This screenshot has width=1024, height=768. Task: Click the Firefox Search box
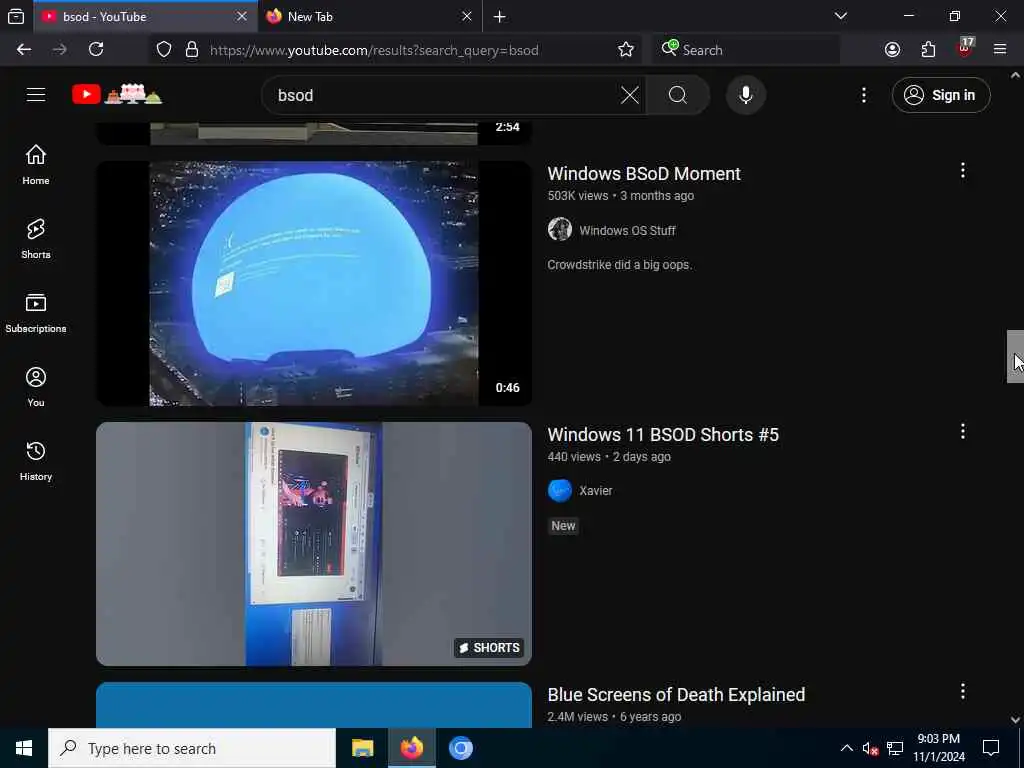[746, 50]
